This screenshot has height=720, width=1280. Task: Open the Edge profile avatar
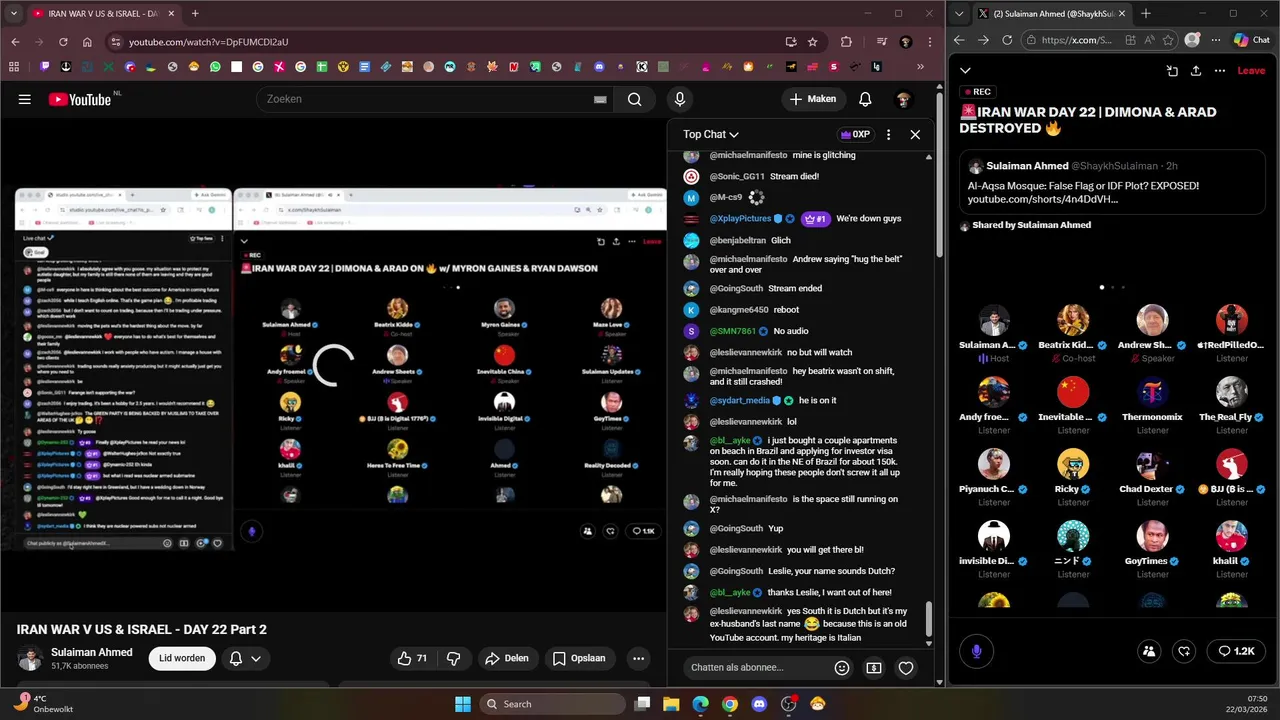pyautogui.click(x=1192, y=40)
